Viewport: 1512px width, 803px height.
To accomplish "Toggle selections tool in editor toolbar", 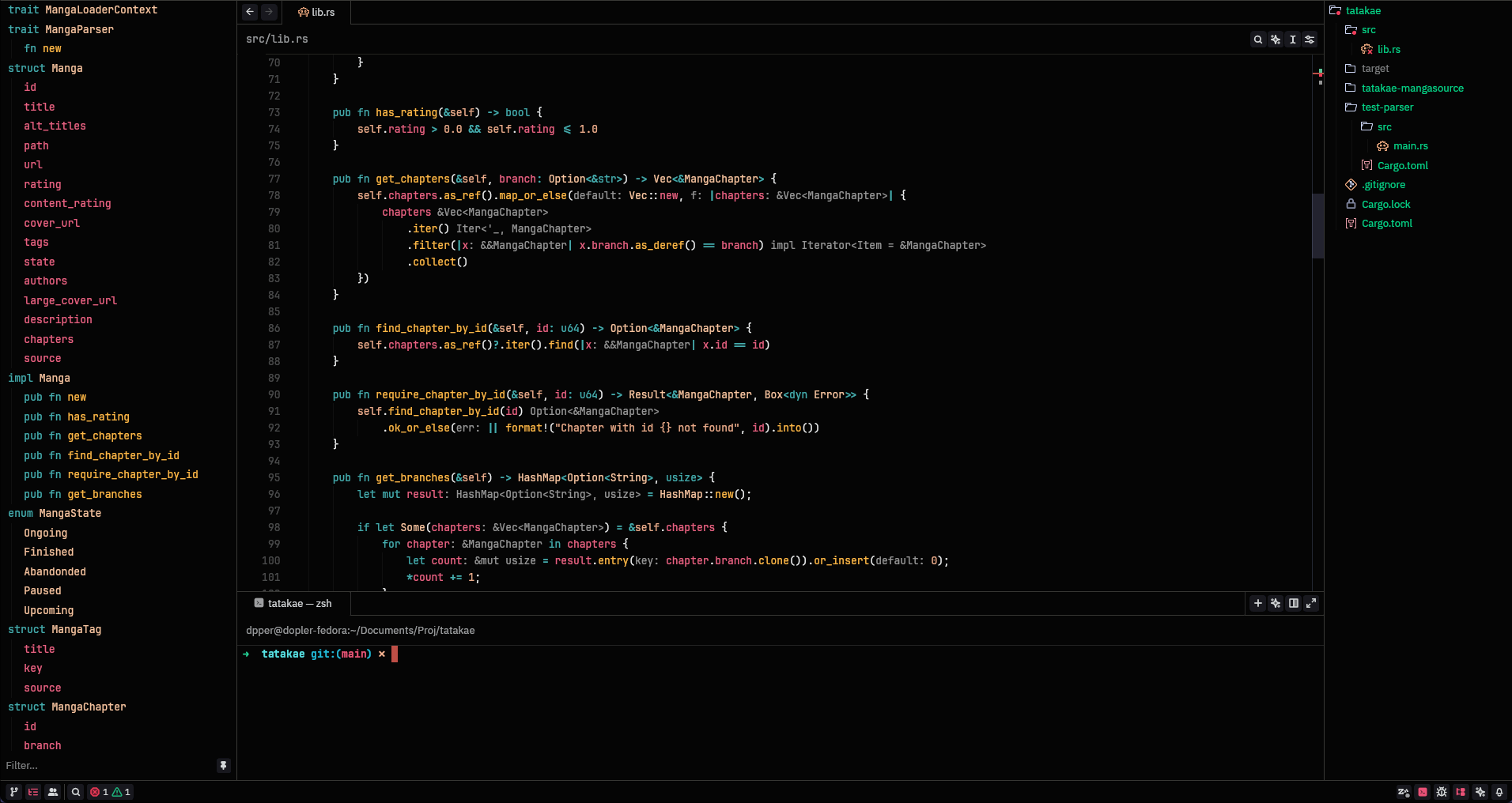I will click(1293, 40).
